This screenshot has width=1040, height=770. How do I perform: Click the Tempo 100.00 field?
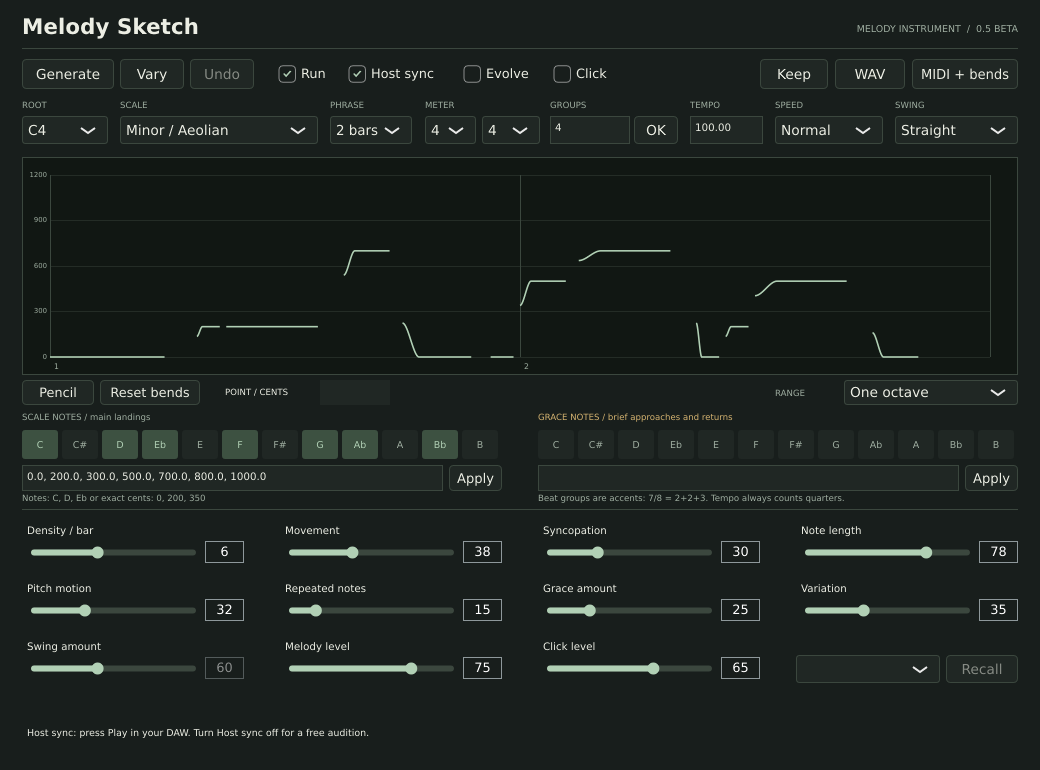coord(726,130)
